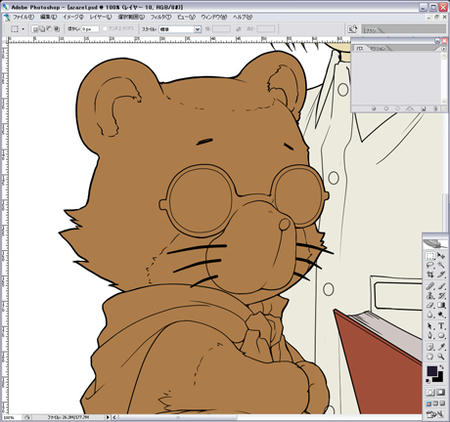
Task: Open the marquee tool preset picker arrow
Action: point(23,29)
